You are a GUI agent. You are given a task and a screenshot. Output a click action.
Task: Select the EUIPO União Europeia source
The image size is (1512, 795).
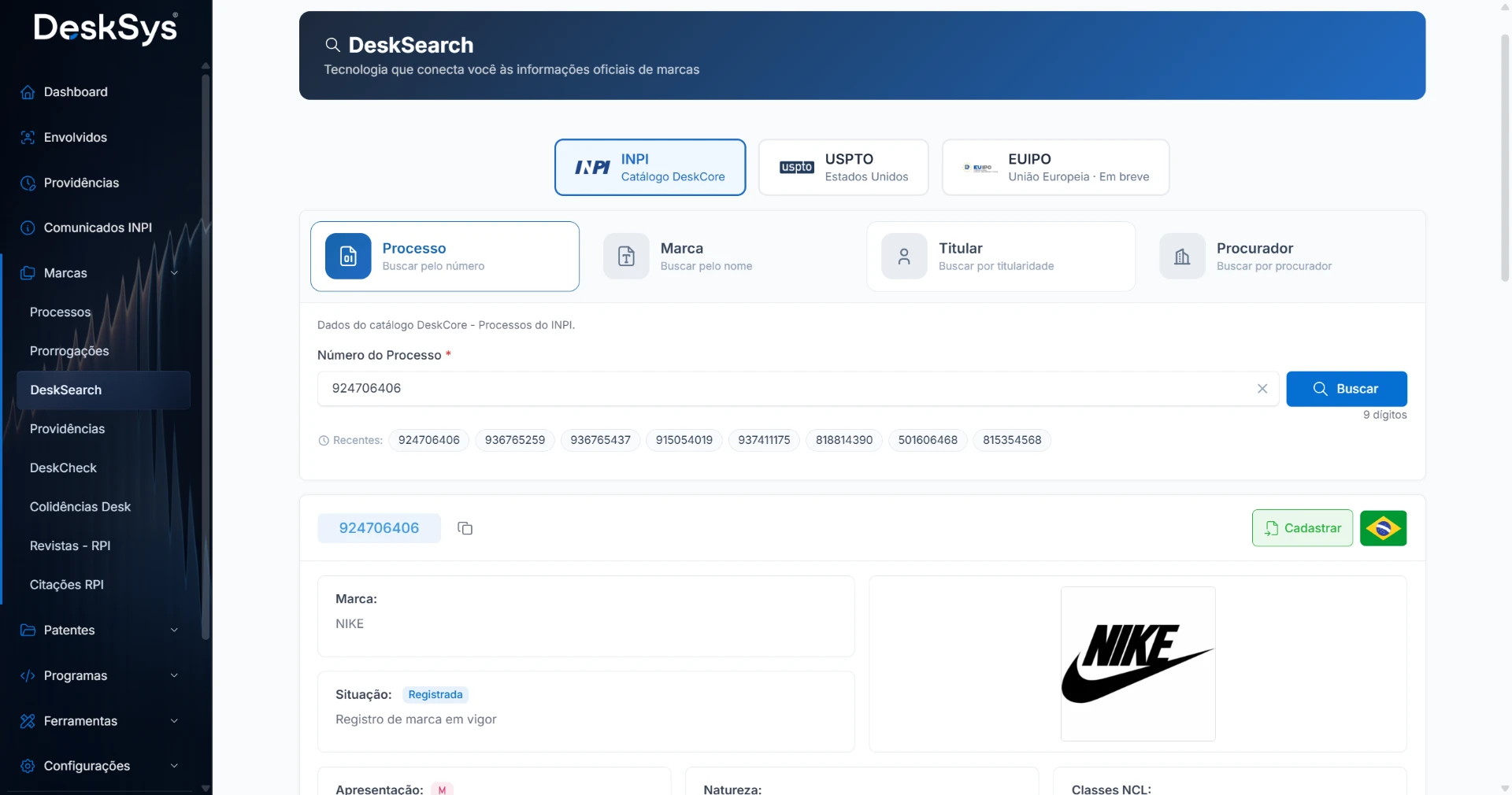click(x=1055, y=168)
